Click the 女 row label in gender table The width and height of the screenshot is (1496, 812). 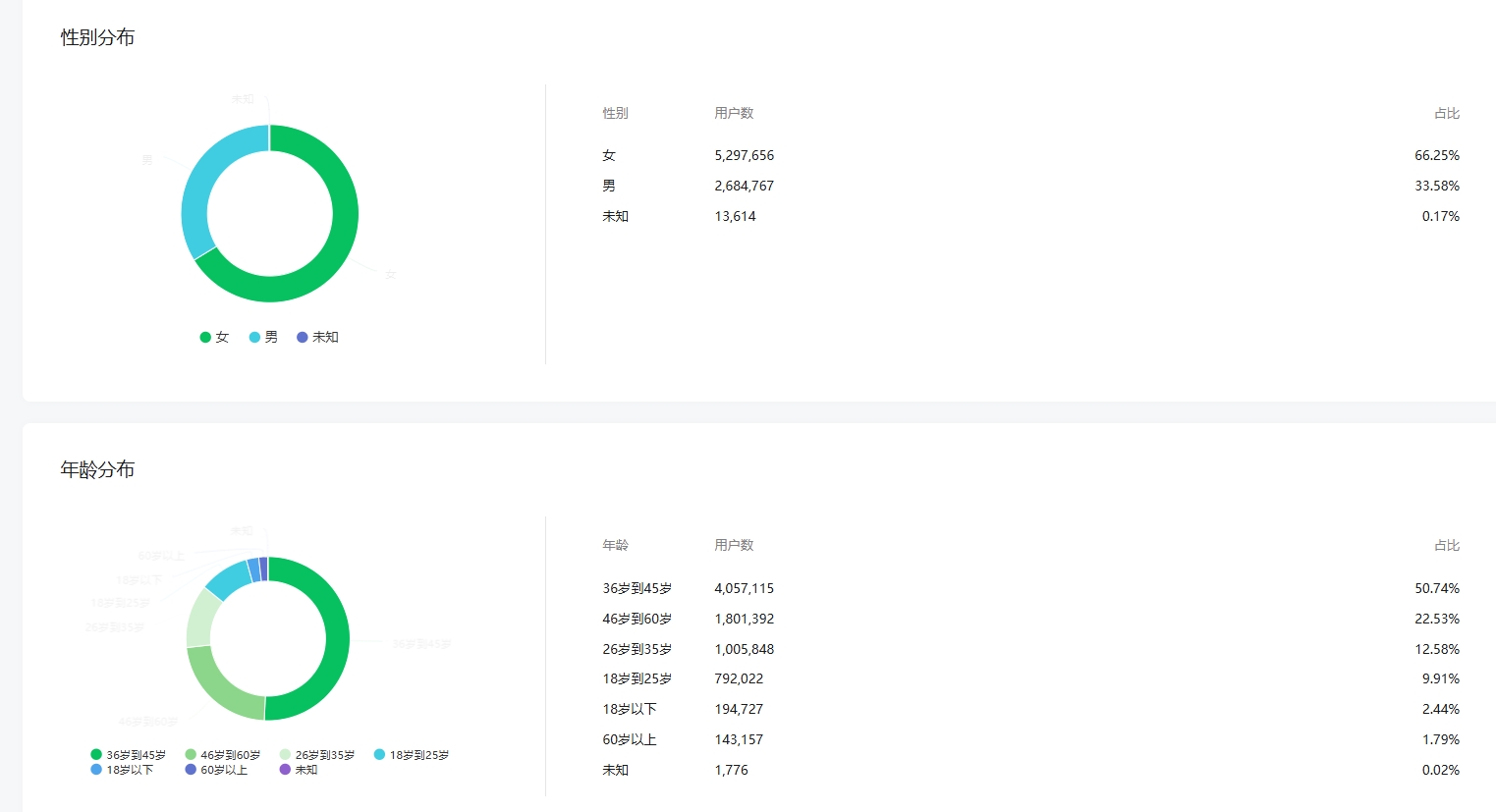609,155
